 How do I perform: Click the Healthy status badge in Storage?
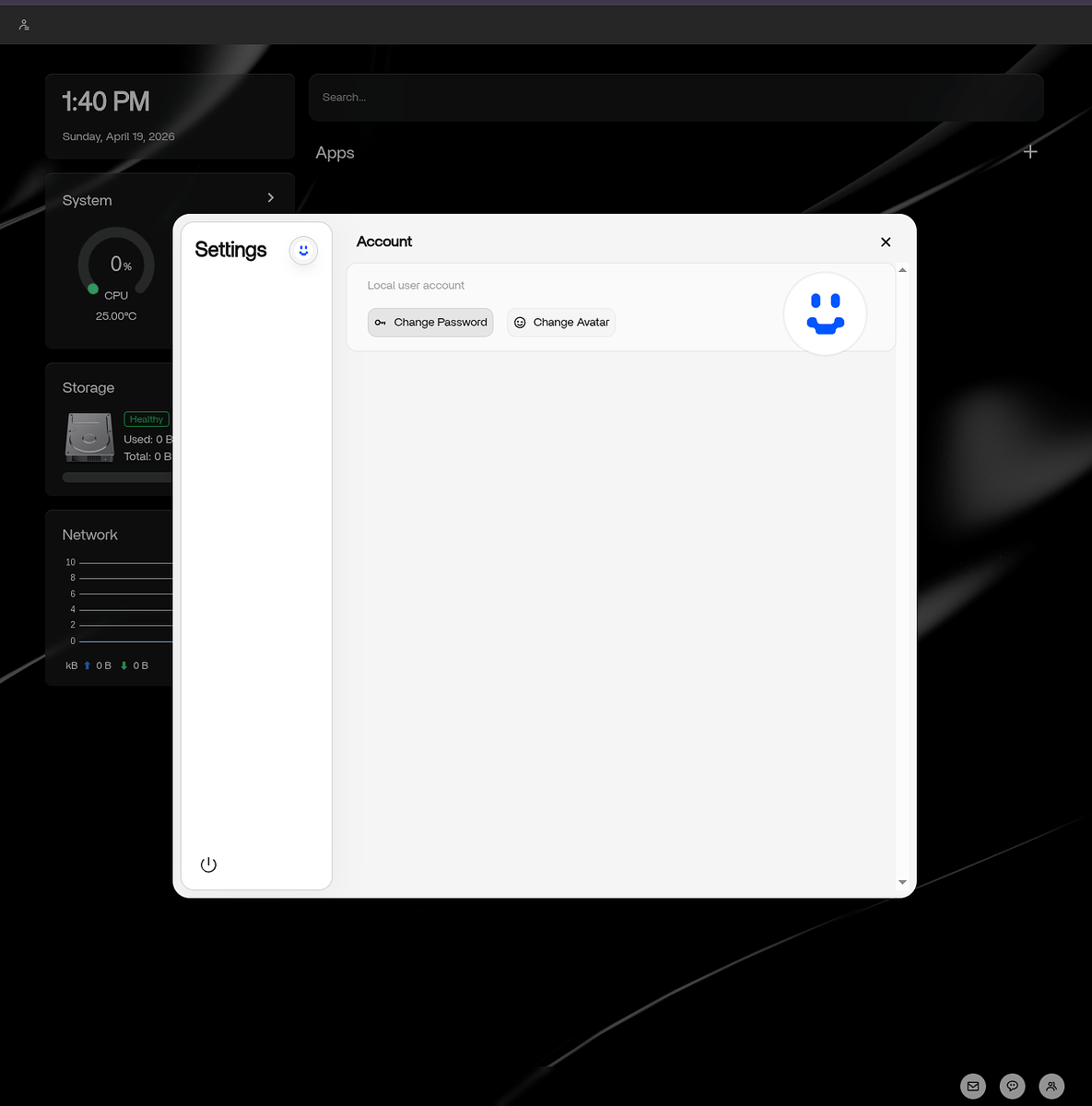point(146,418)
